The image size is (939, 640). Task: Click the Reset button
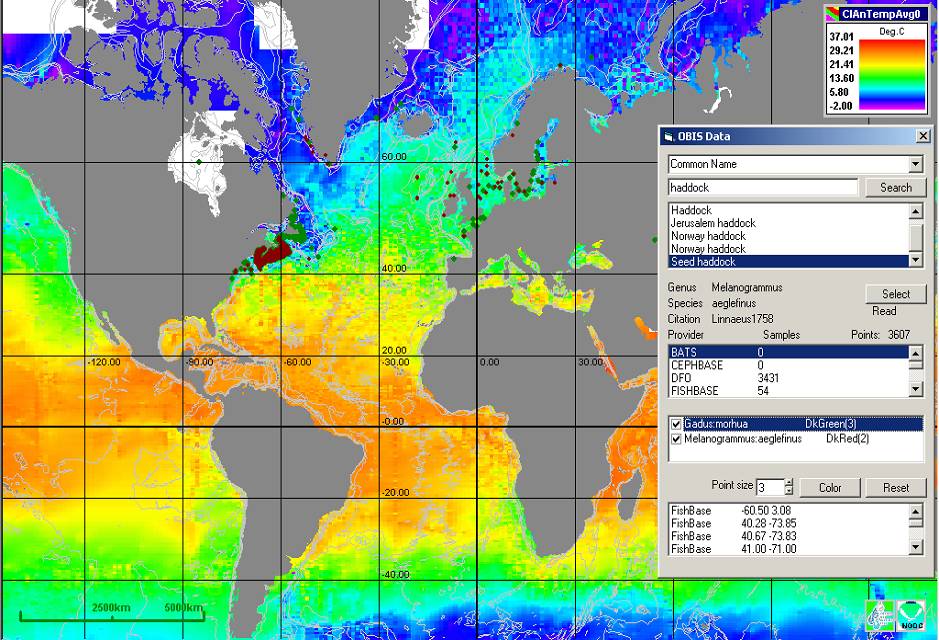(x=895, y=487)
